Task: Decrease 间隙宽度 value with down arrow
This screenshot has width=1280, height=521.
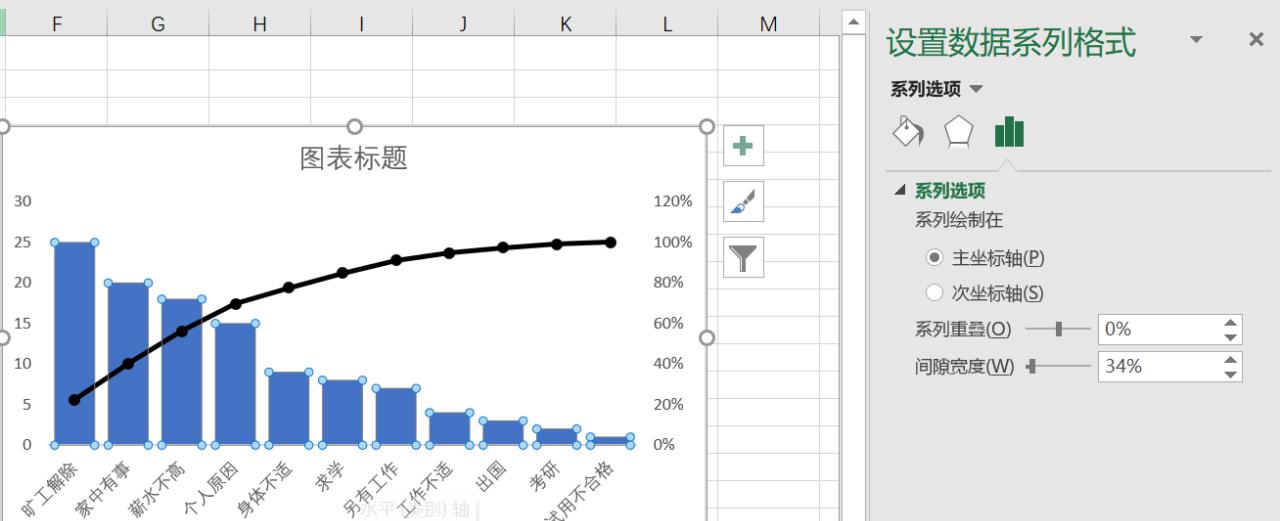Action: point(1231,374)
